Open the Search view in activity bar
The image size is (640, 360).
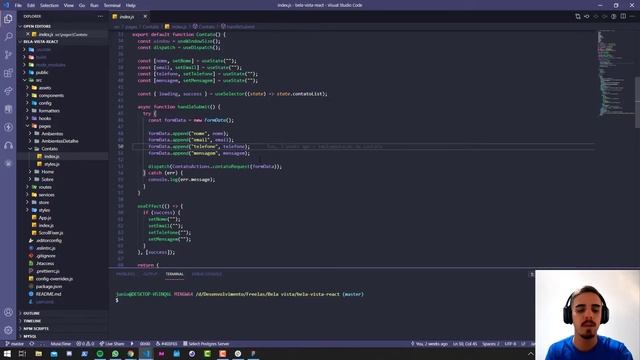point(8,37)
